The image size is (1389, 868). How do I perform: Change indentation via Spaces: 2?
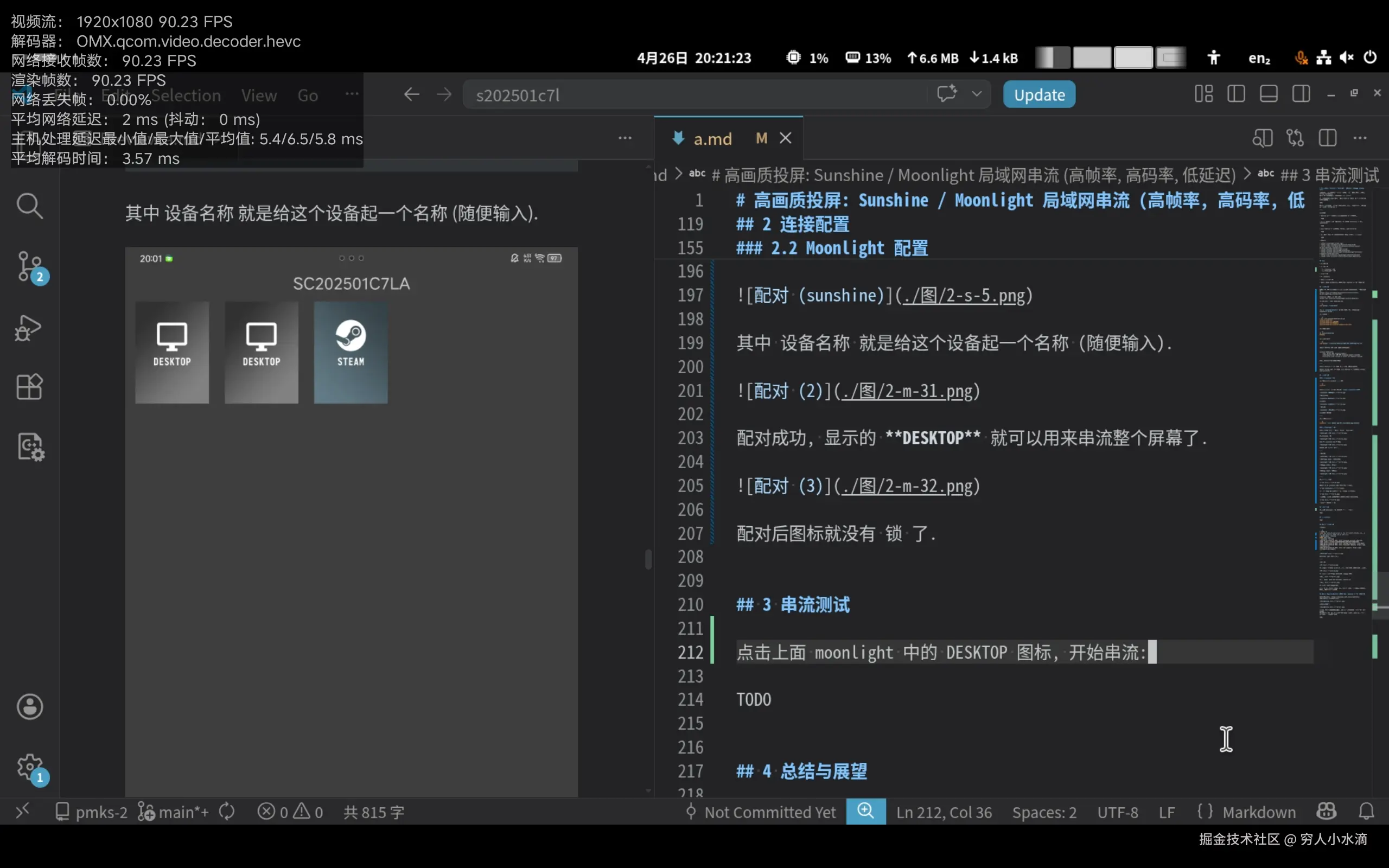(x=1044, y=812)
